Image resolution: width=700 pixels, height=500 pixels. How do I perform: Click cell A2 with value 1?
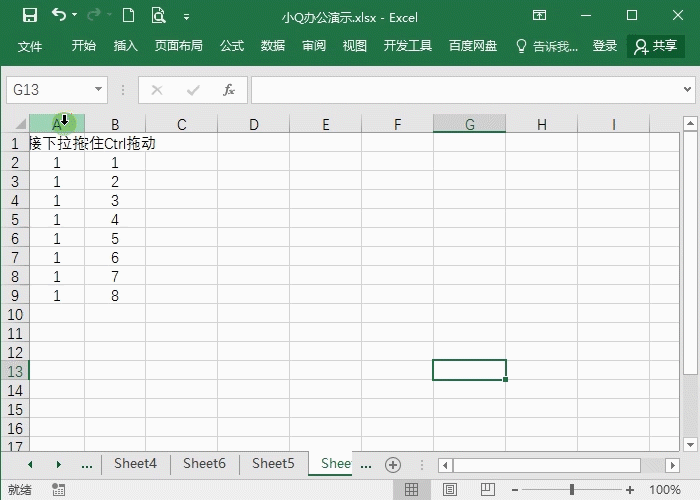pyautogui.click(x=57, y=162)
